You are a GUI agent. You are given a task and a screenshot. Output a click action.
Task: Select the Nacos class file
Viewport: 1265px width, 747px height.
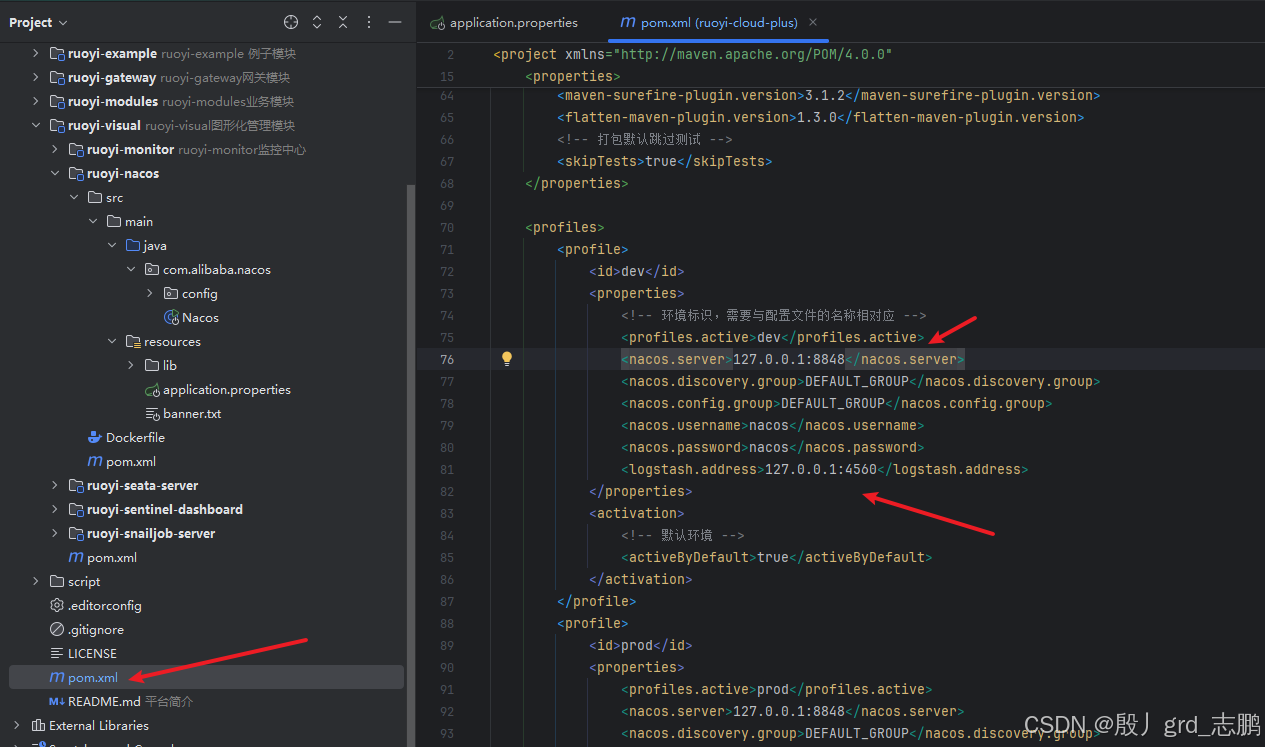200,317
